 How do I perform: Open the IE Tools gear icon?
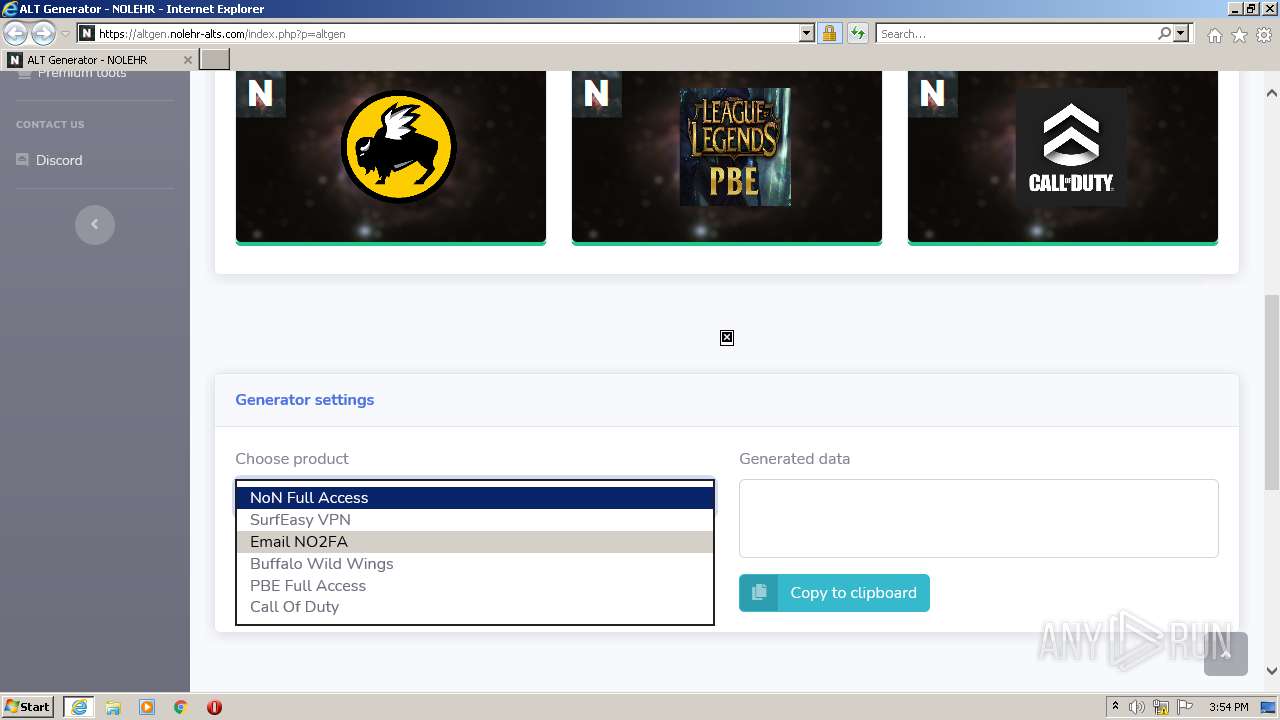click(x=1264, y=35)
